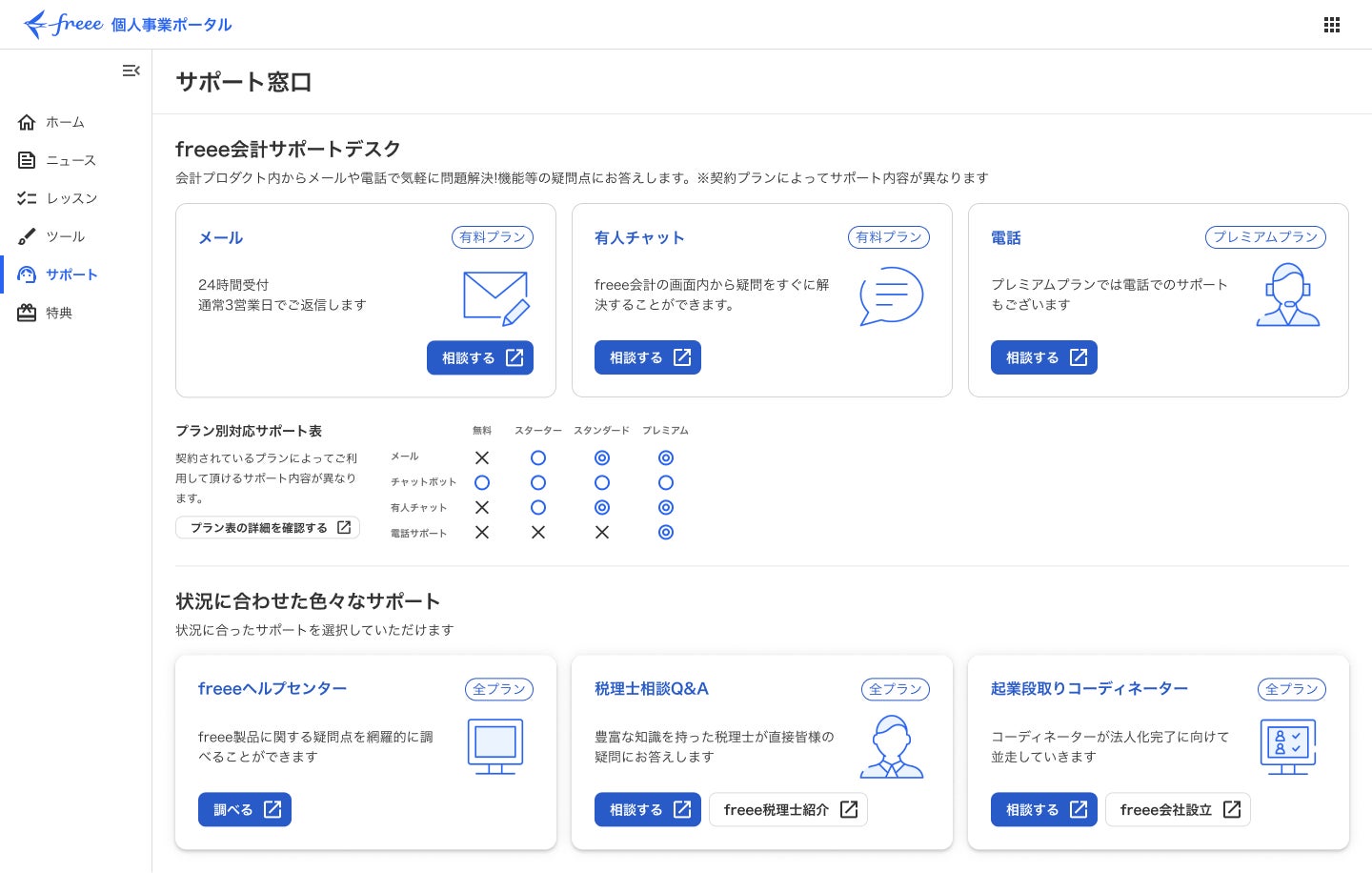
Task: Click the スタンダード column header in plan table
Action: tap(601, 431)
